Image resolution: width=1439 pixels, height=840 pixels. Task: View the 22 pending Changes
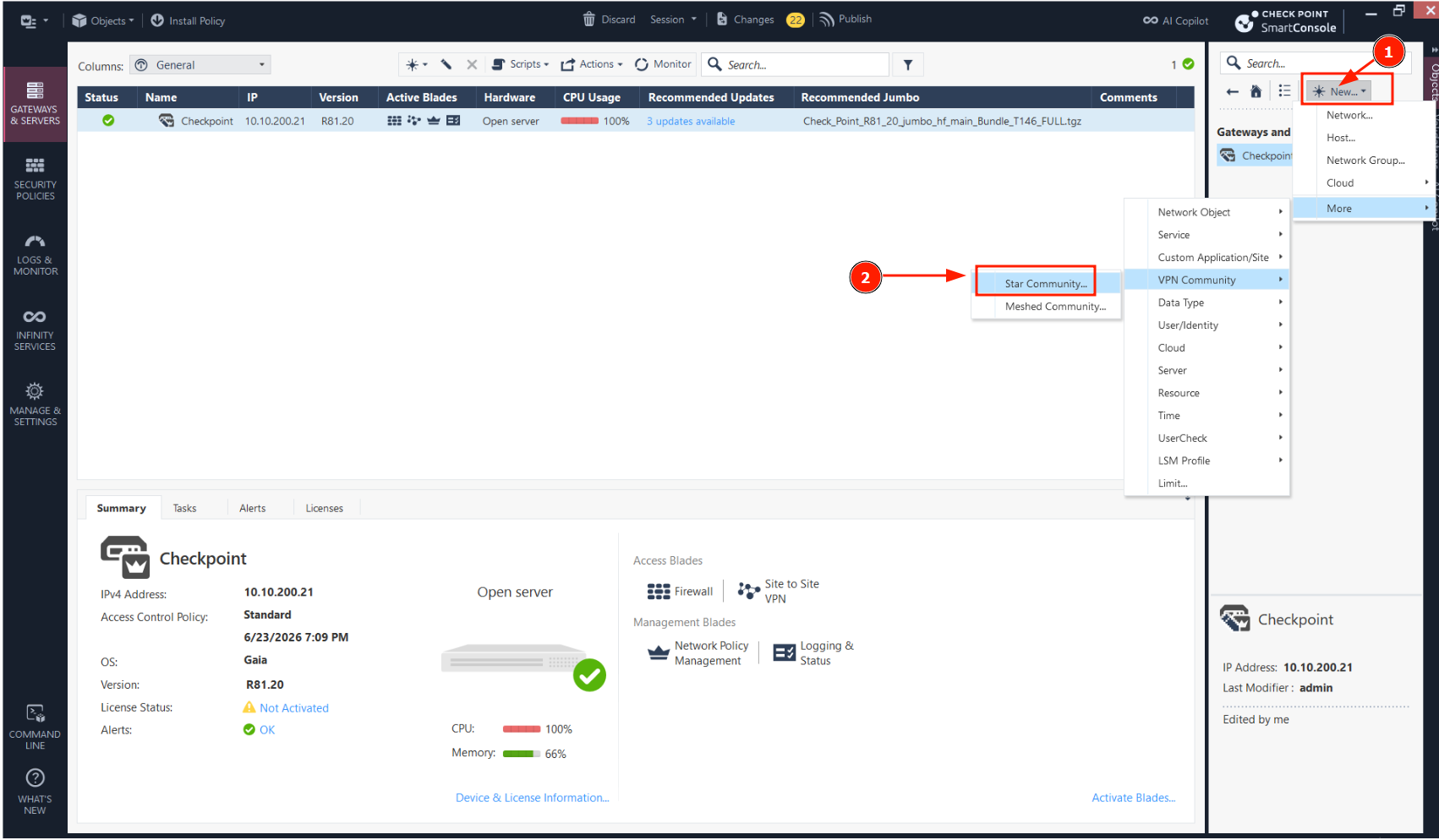point(760,19)
